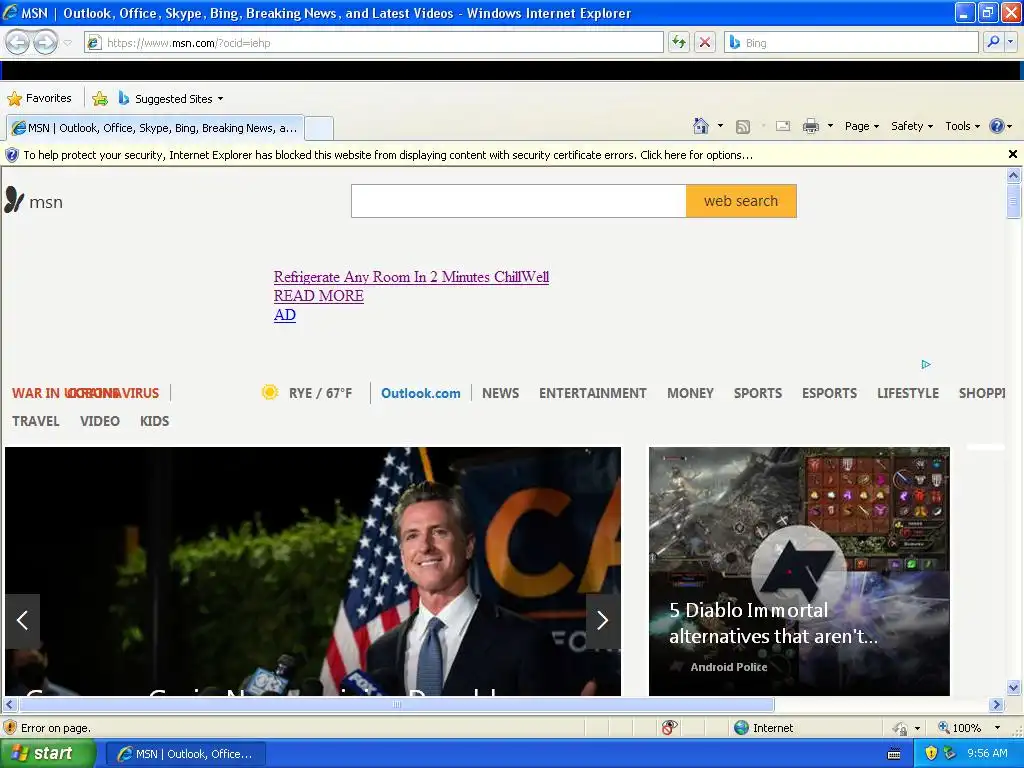
Task: Select MONEY in navigation bar
Action: pyautogui.click(x=690, y=393)
